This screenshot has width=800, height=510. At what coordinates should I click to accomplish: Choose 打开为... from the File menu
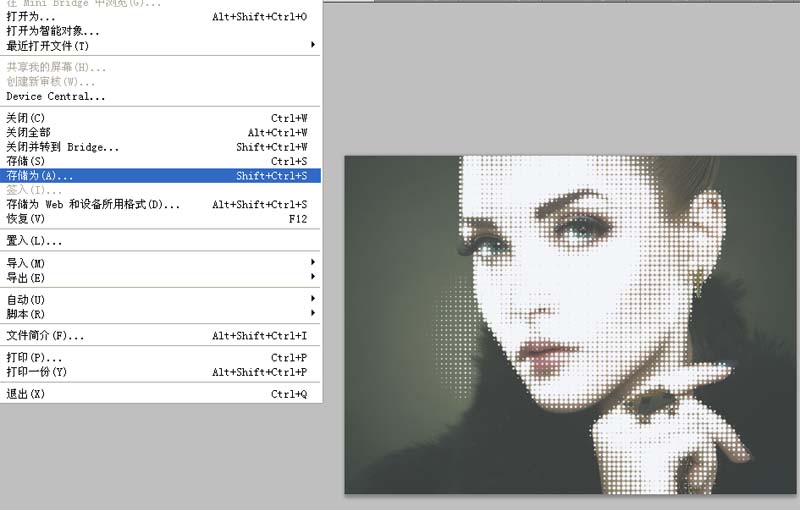pyautogui.click(x=31, y=17)
